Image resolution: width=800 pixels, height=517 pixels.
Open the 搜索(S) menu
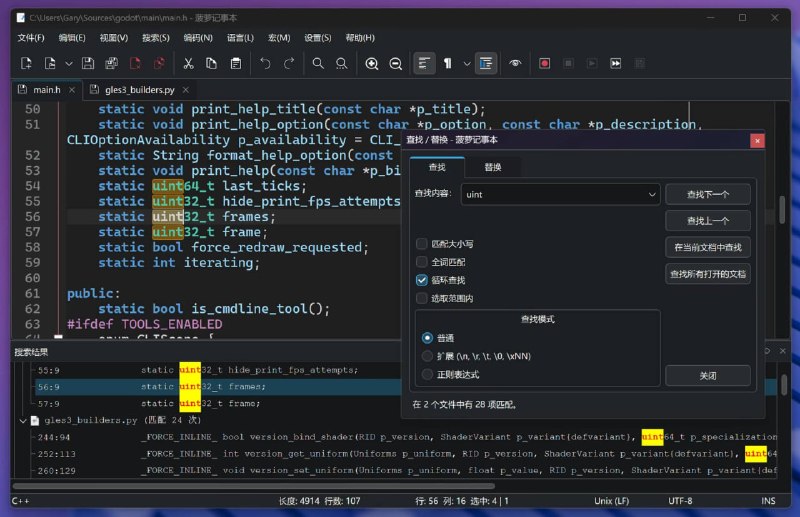(x=156, y=38)
